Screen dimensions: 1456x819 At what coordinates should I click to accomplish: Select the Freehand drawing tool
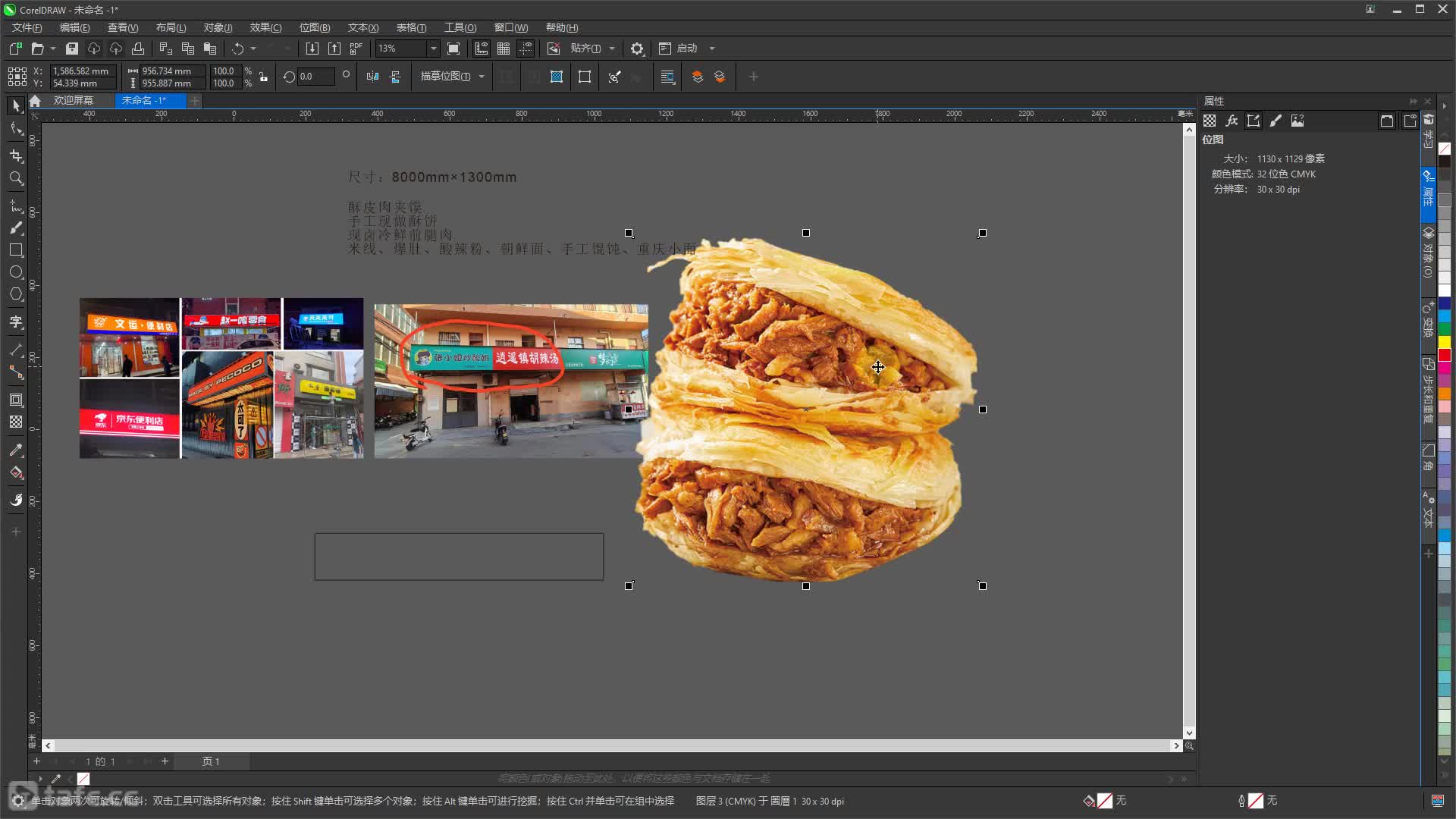[x=16, y=206]
